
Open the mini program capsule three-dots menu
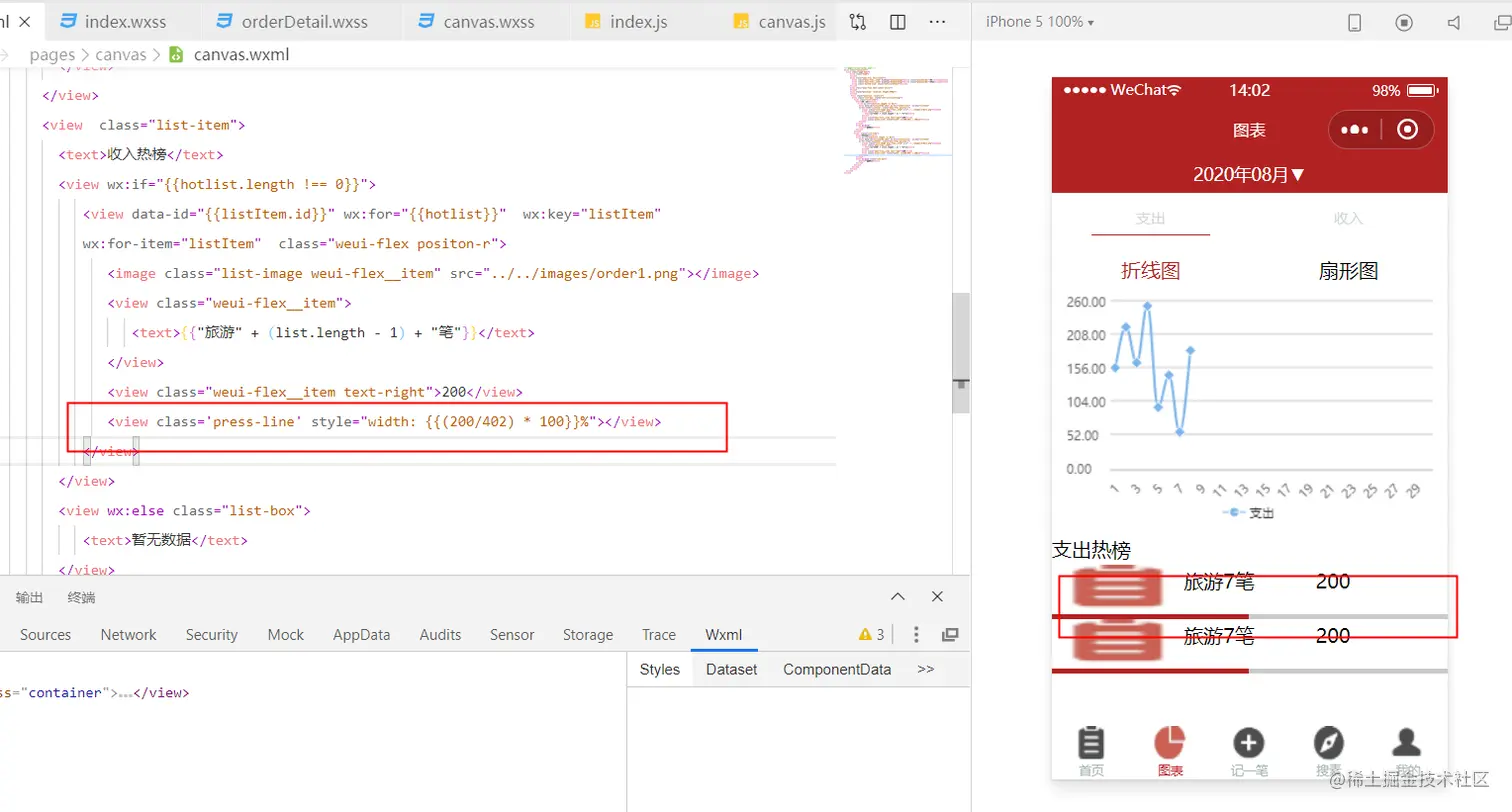1354,130
